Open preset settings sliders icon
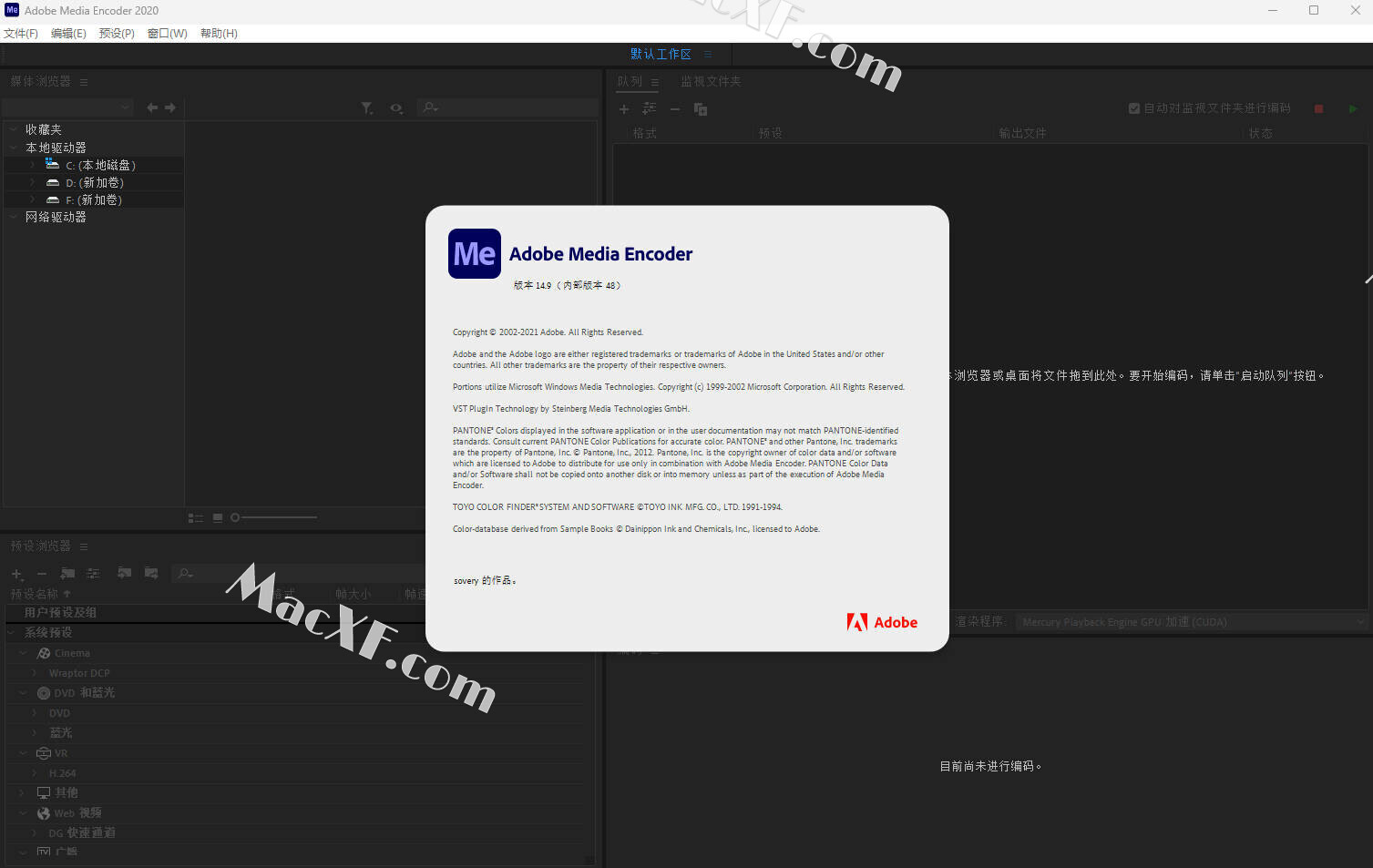Image resolution: width=1373 pixels, height=868 pixels. pyautogui.click(x=93, y=573)
